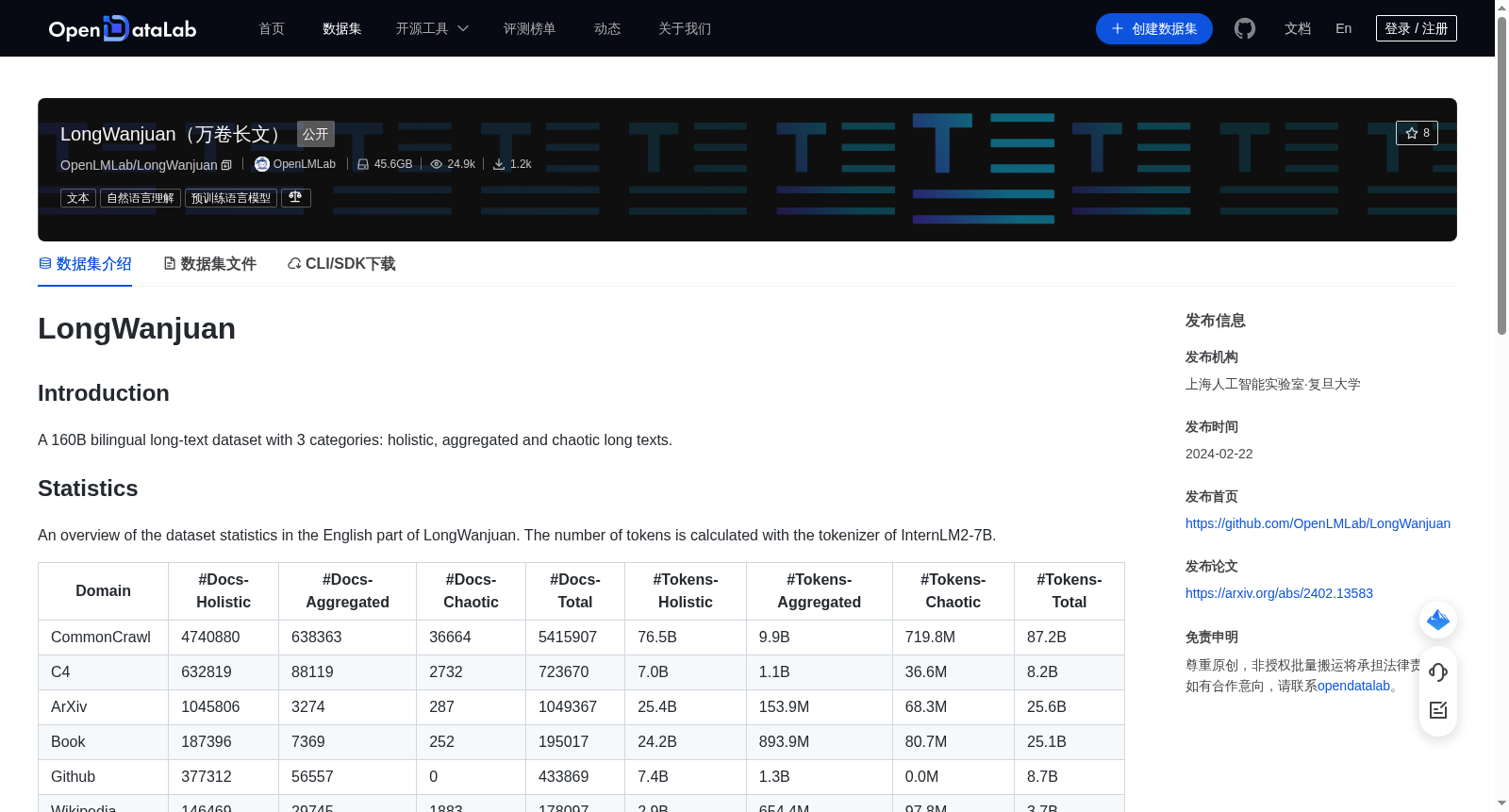Open the GitHub icon in the header

tap(1245, 28)
